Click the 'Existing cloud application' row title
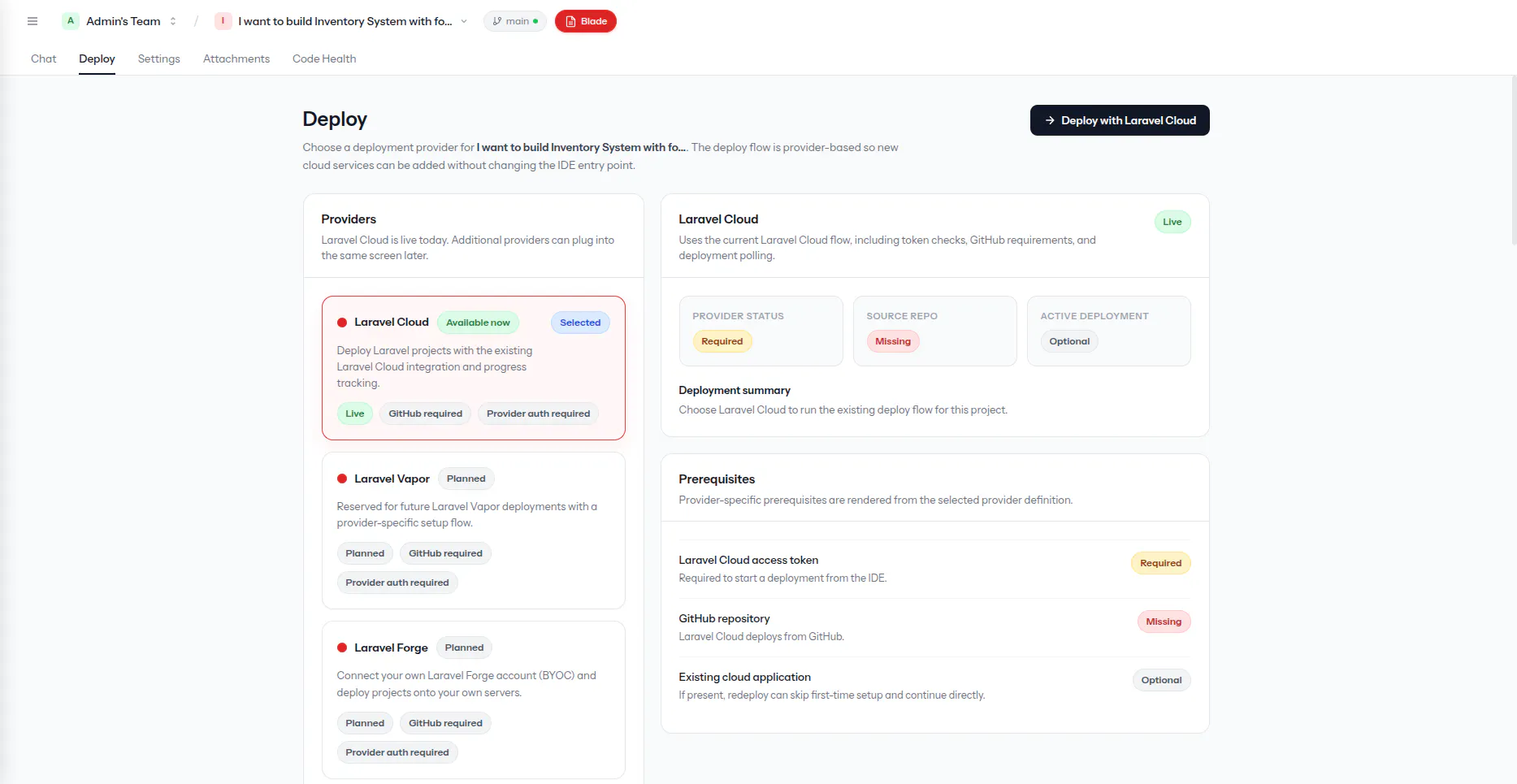The image size is (1517, 784). click(x=745, y=677)
